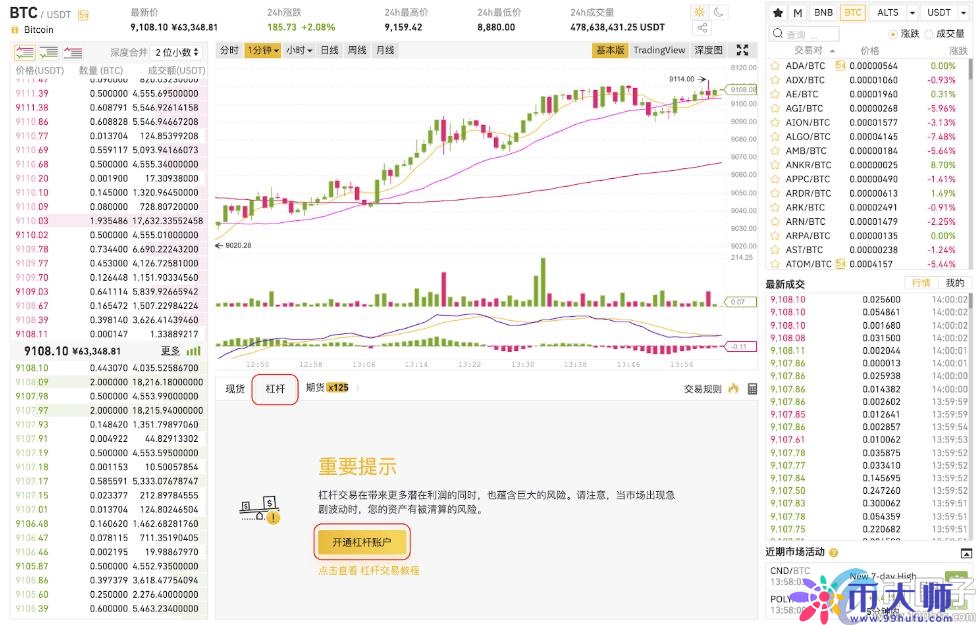Open 交易规则 link
Screen dimensions: 976x625
click(x=702, y=388)
